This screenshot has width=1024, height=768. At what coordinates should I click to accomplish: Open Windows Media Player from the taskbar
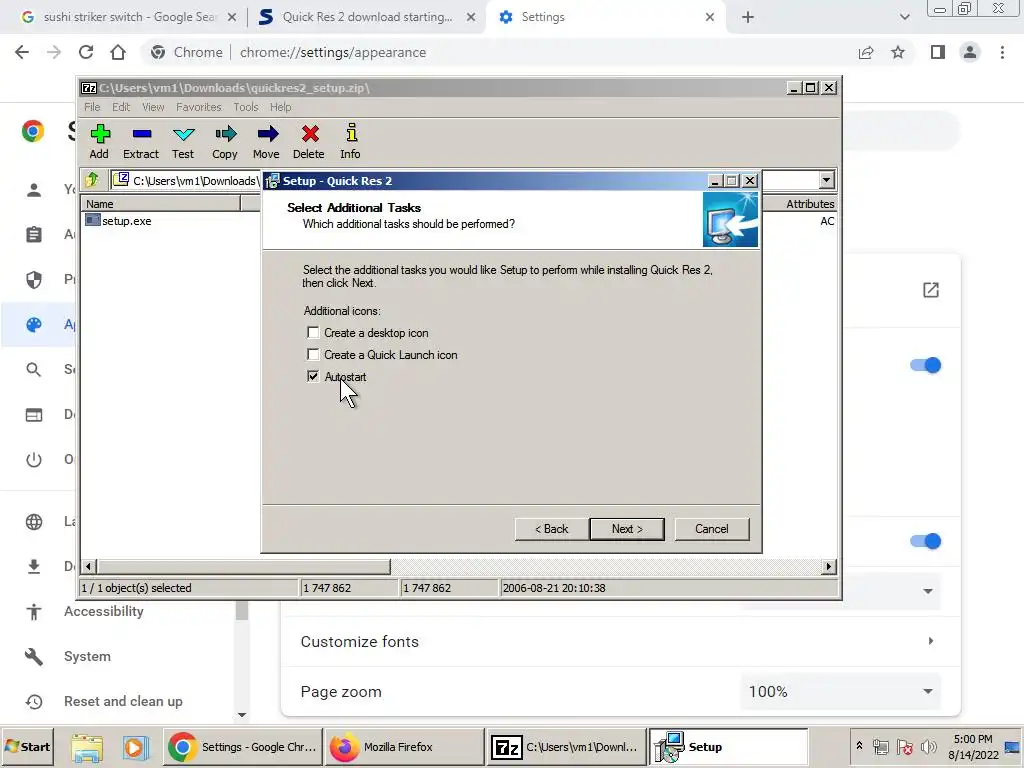[135, 747]
